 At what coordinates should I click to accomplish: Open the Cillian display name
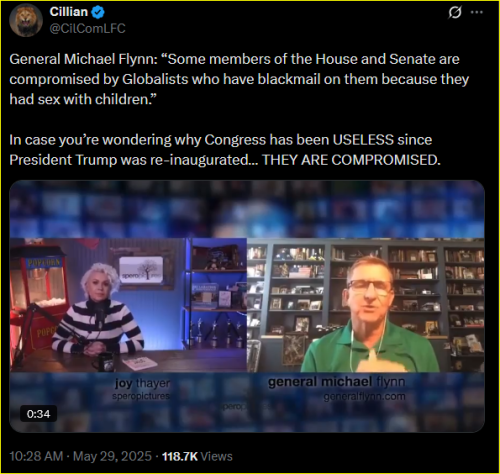[69, 12]
